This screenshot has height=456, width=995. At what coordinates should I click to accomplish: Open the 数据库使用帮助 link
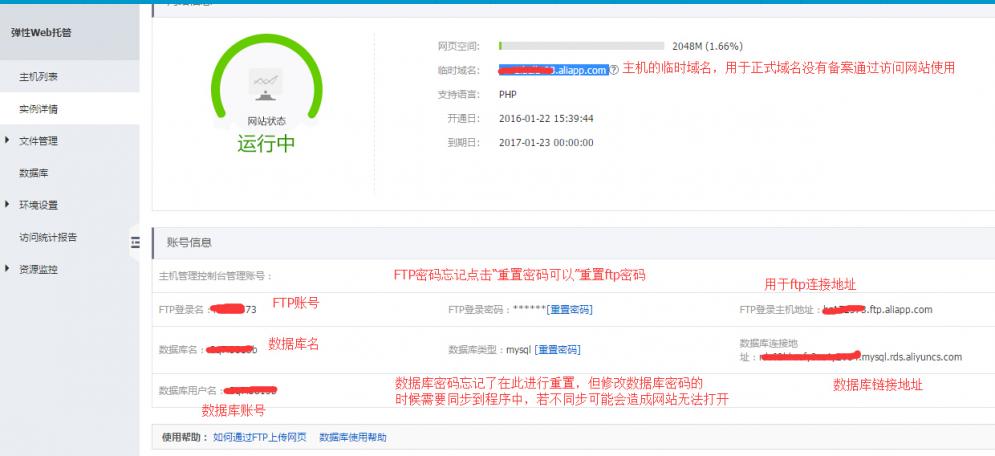coord(352,437)
